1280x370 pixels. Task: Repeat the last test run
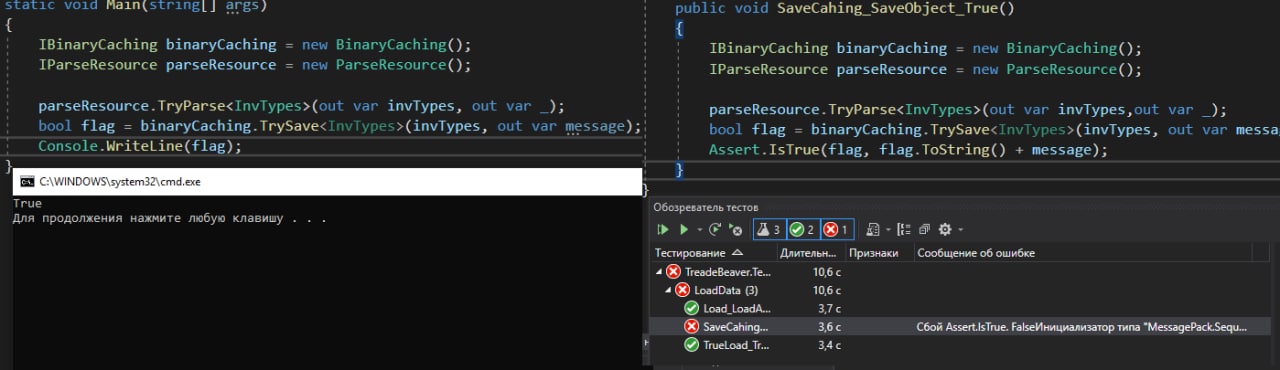click(x=716, y=229)
